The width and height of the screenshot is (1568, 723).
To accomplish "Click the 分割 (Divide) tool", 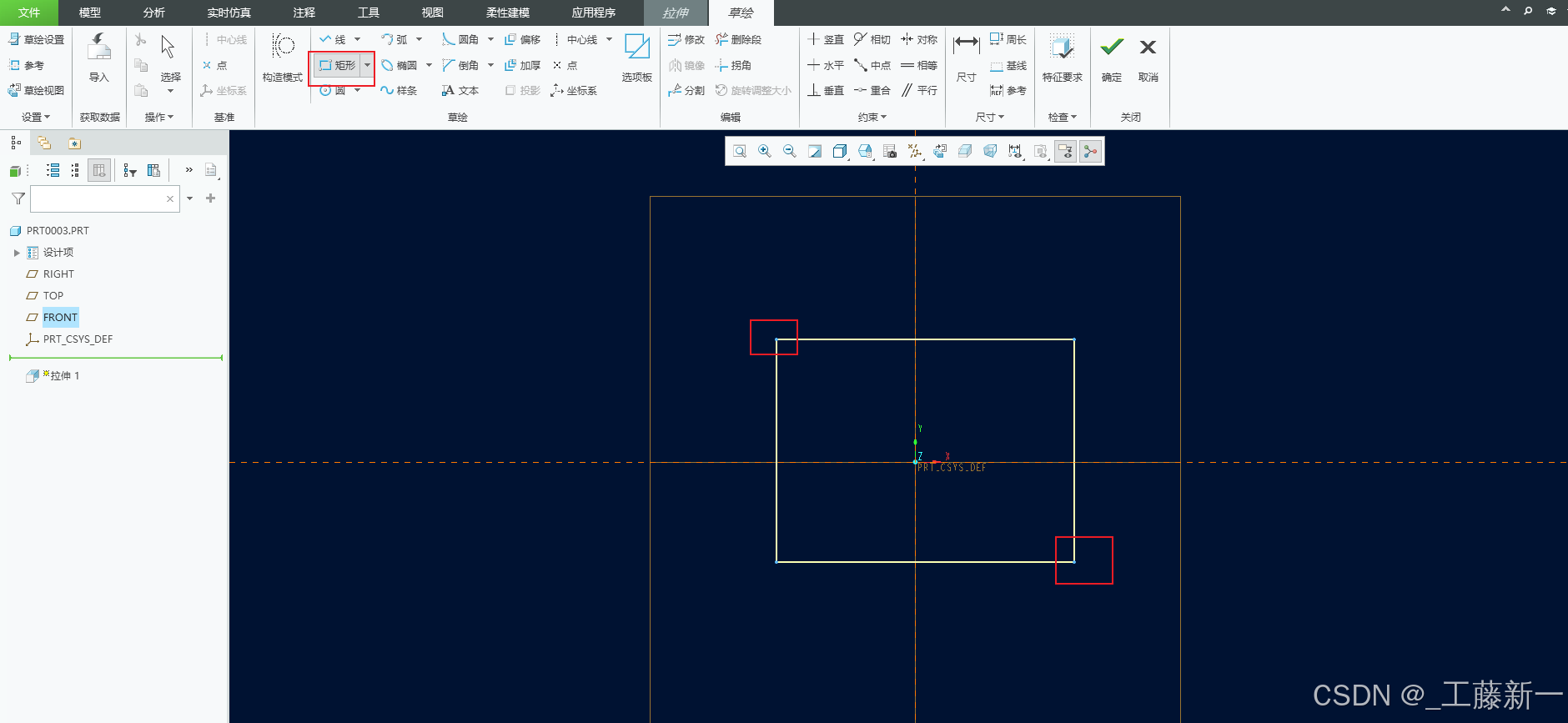I will tap(686, 90).
